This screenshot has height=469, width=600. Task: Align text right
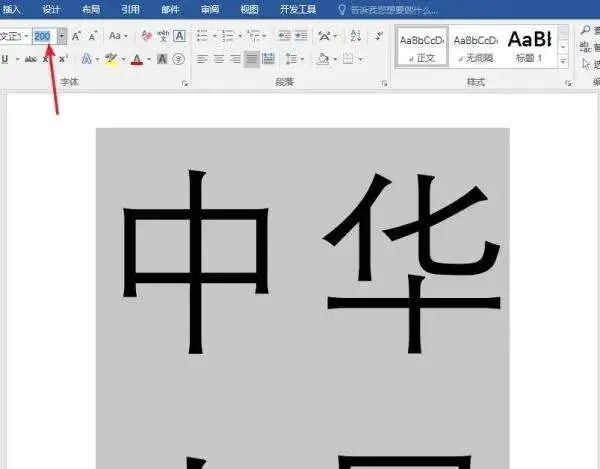coord(235,59)
